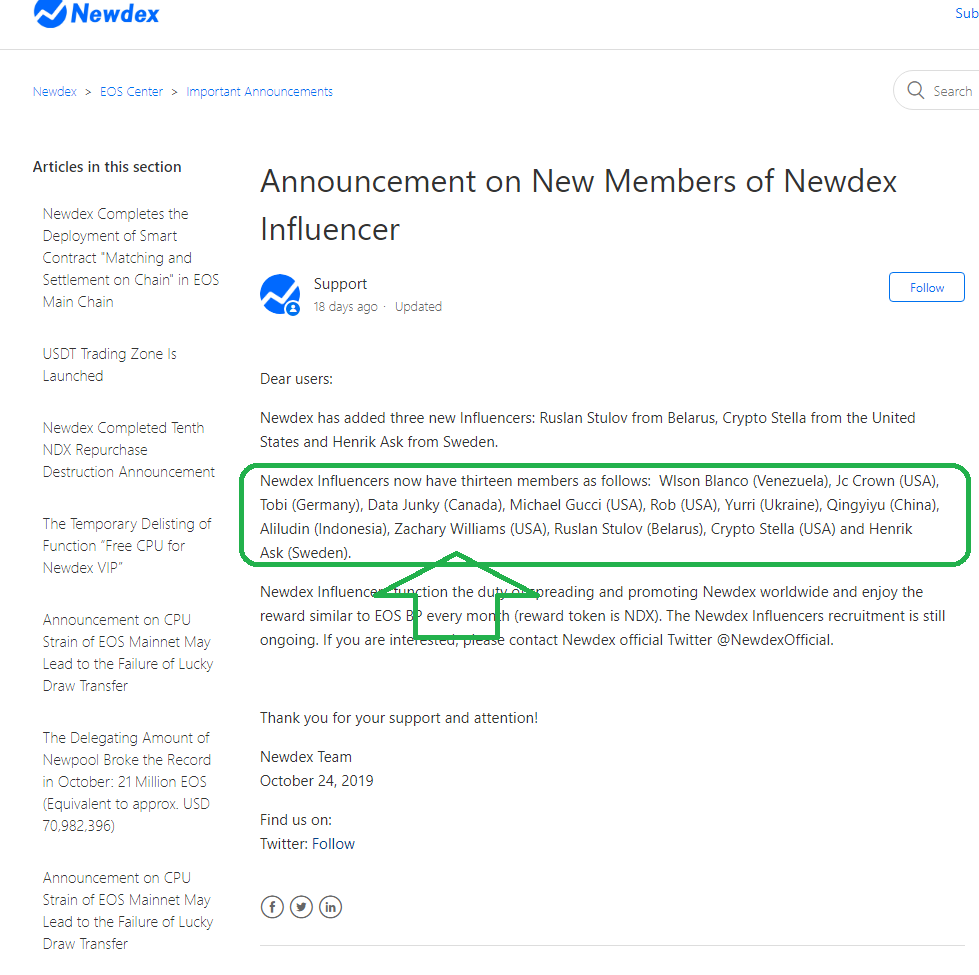Share article on Twitter icon

point(301,907)
